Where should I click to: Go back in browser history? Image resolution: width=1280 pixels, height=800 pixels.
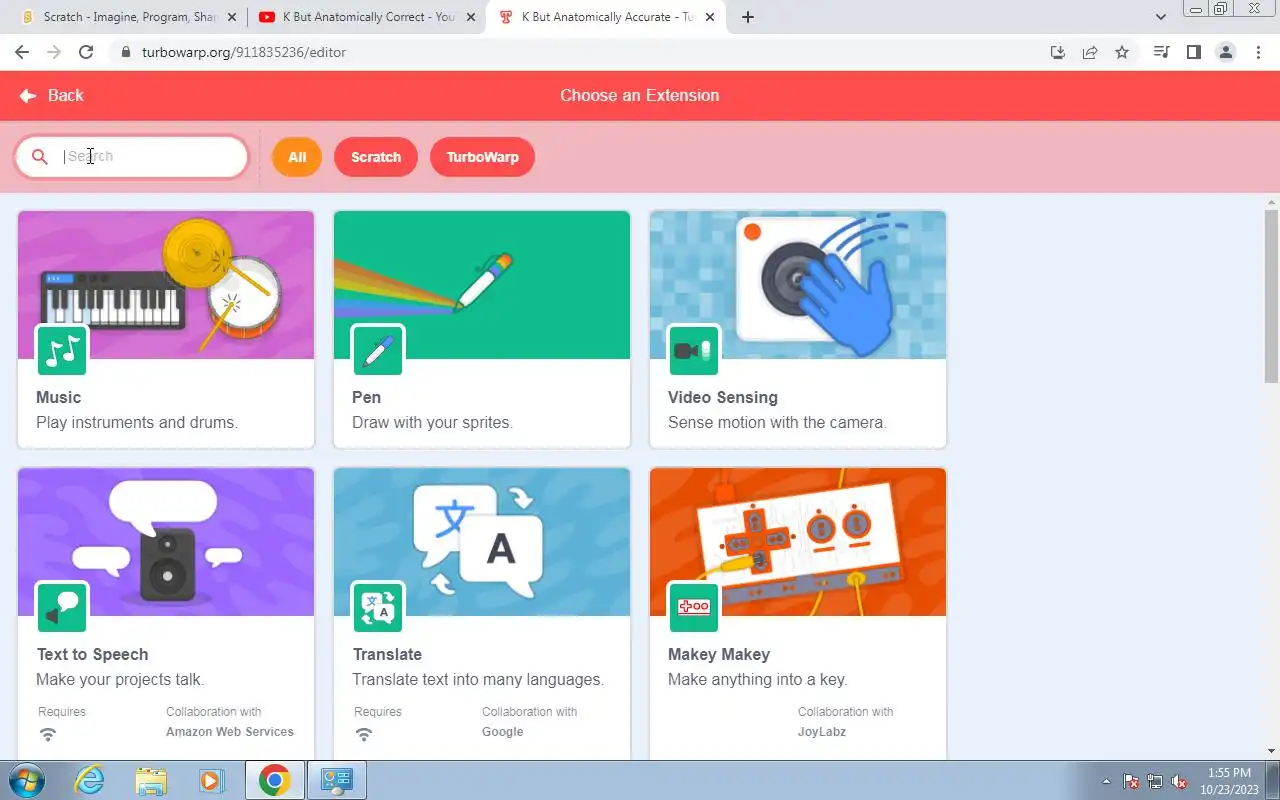pyautogui.click(x=22, y=52)
